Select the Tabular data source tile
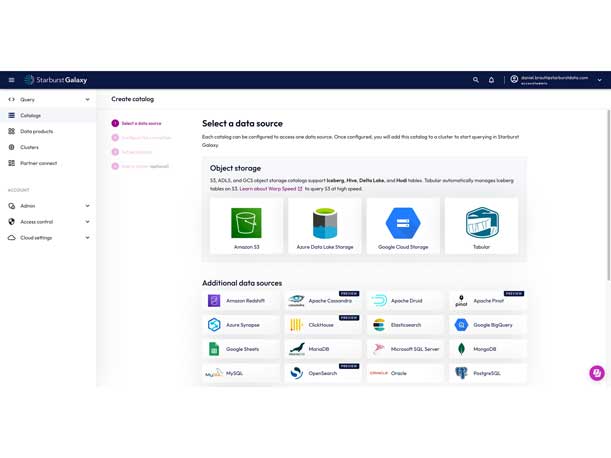This screenshot has width=611, height=458. pyautogui.click(x=481, y=225)
